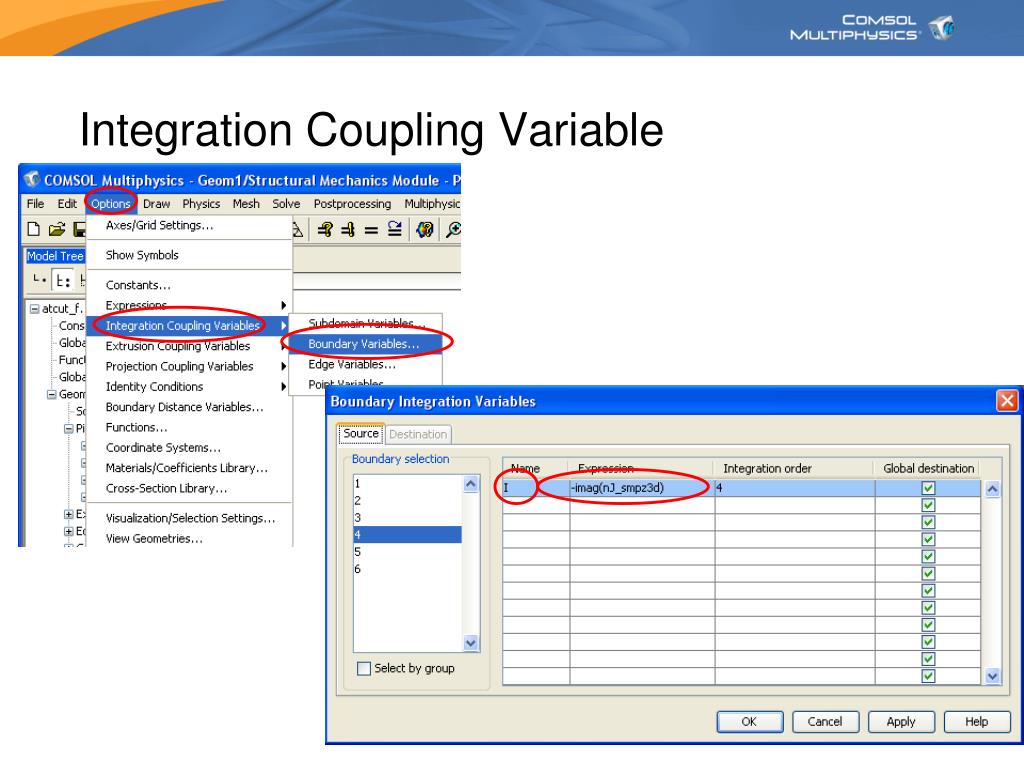Toggle Global destination checkbox in fifth row
The height and width of the screenshot is (768, 1024).
click(928, 556)
